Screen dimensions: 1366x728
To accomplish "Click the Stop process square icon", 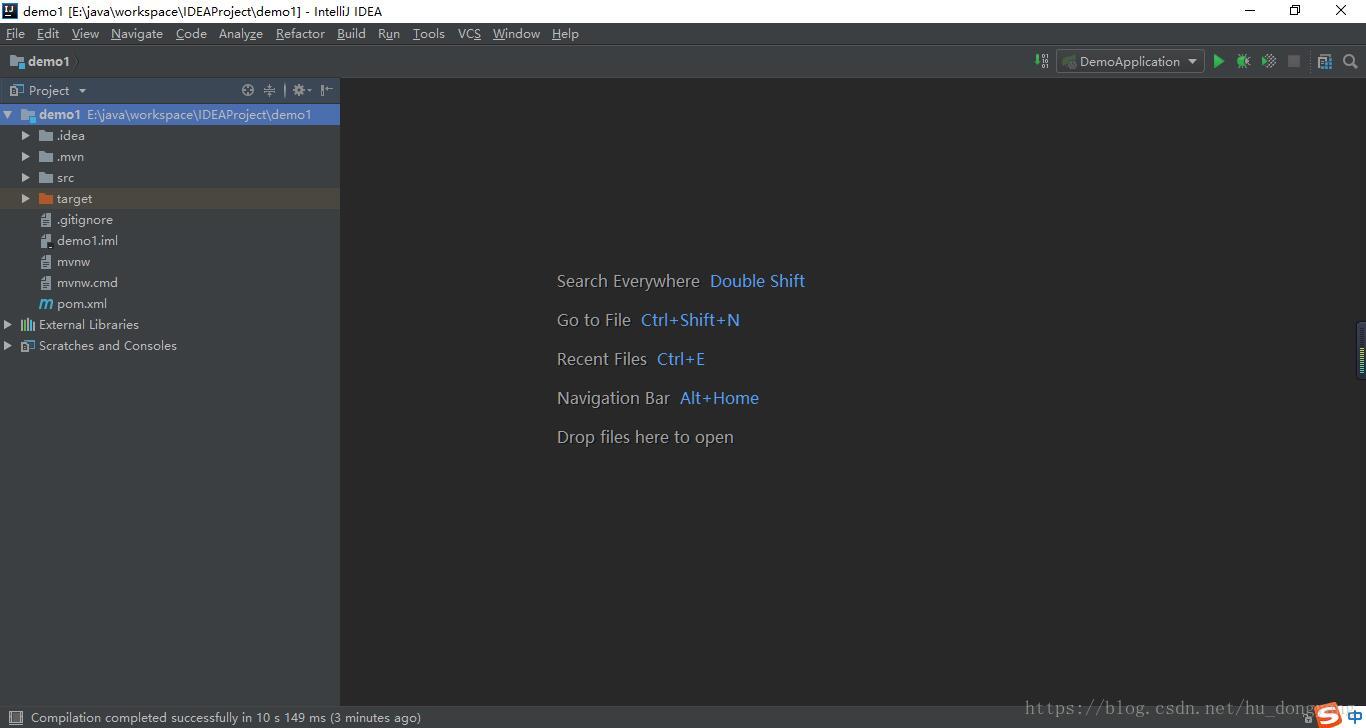I will pos(1294,61).
